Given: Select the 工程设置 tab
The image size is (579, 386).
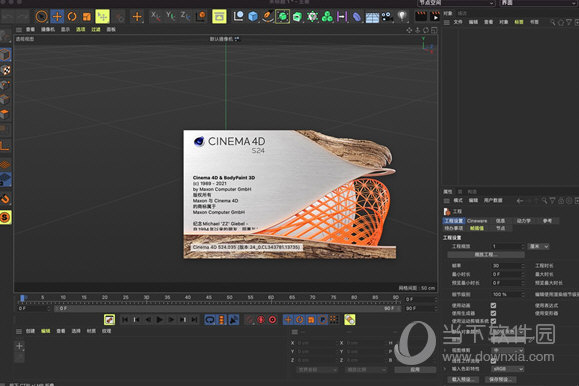Looking at the screenshot, I should 454,221.
